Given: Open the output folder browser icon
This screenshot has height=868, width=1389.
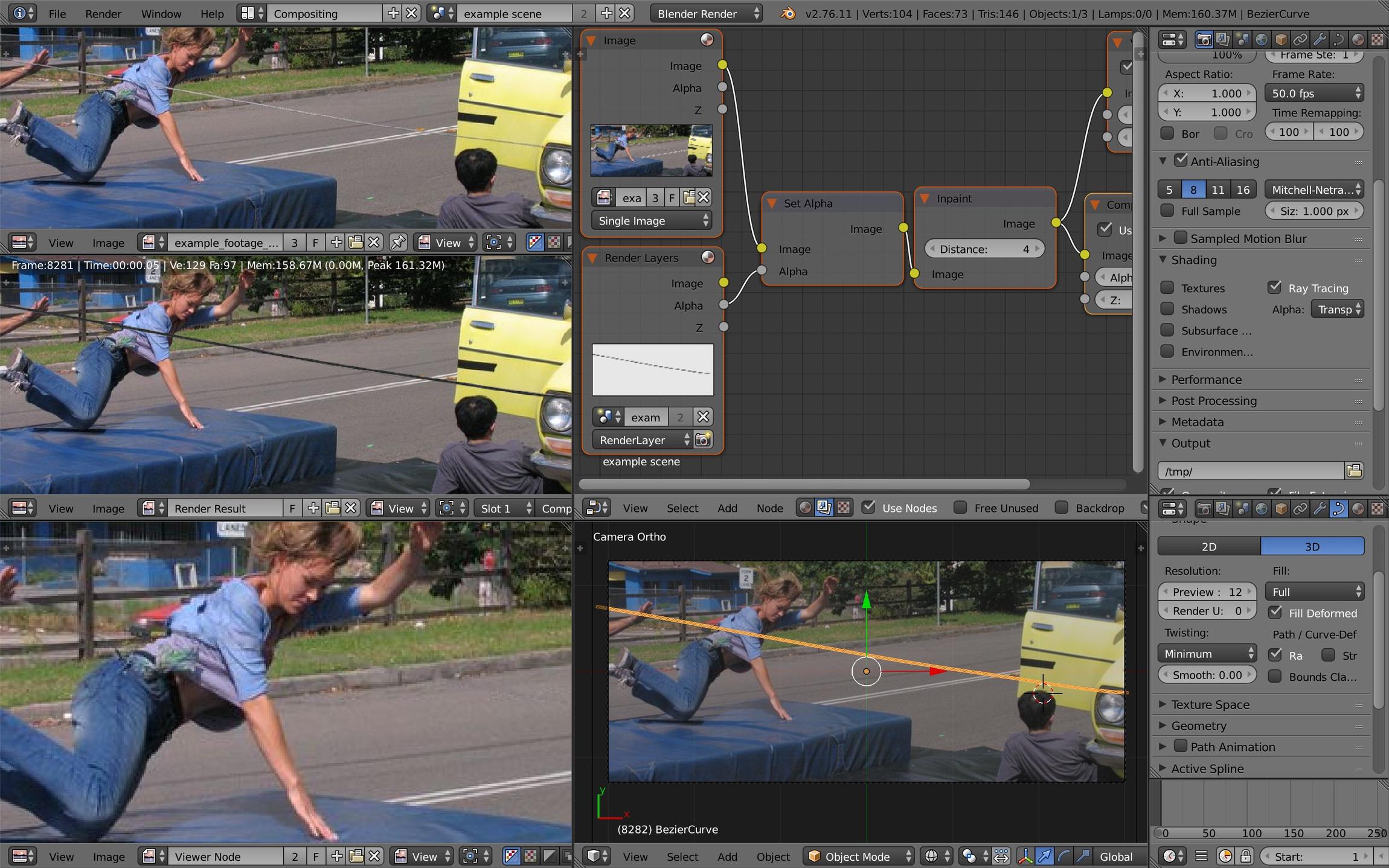Looking at the screenshot, I should 1355,471.
